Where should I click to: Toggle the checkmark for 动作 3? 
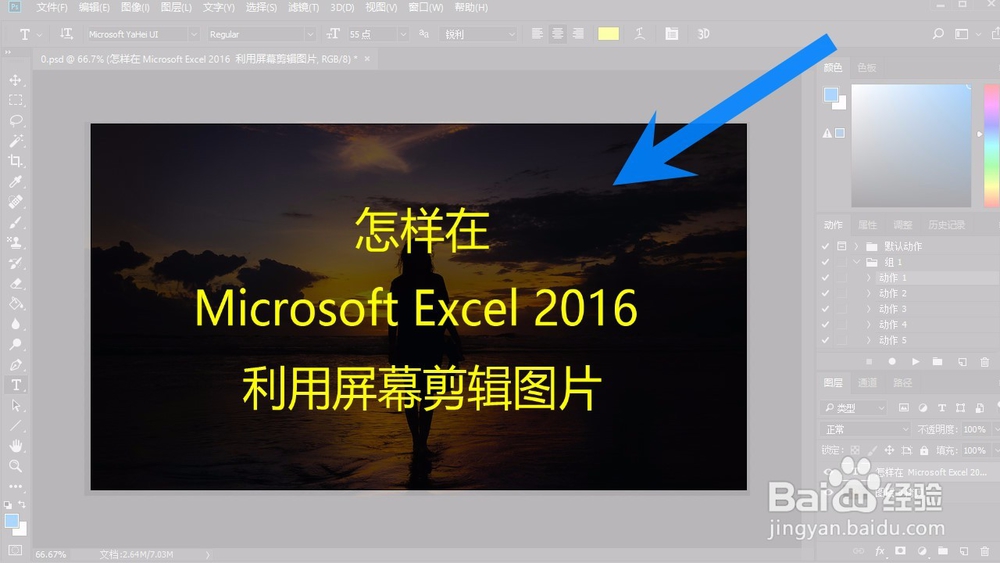tap(825, 309)
